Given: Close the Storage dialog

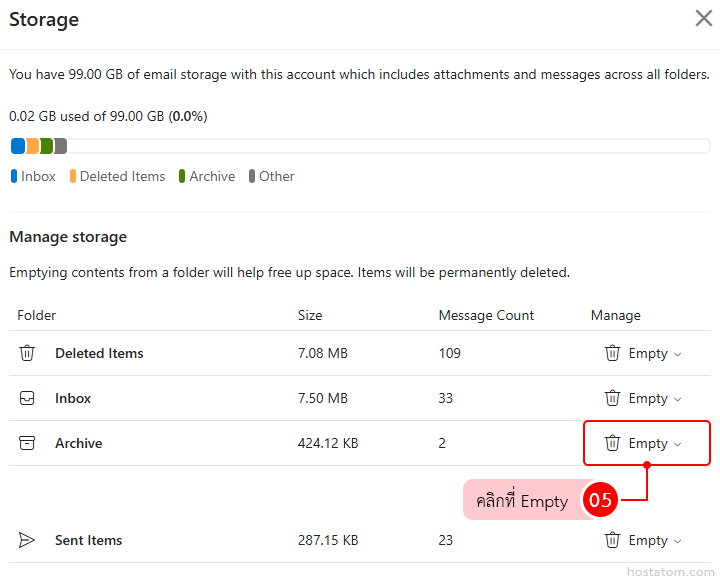Looking at the screenshot, I should tap(703, 19).
